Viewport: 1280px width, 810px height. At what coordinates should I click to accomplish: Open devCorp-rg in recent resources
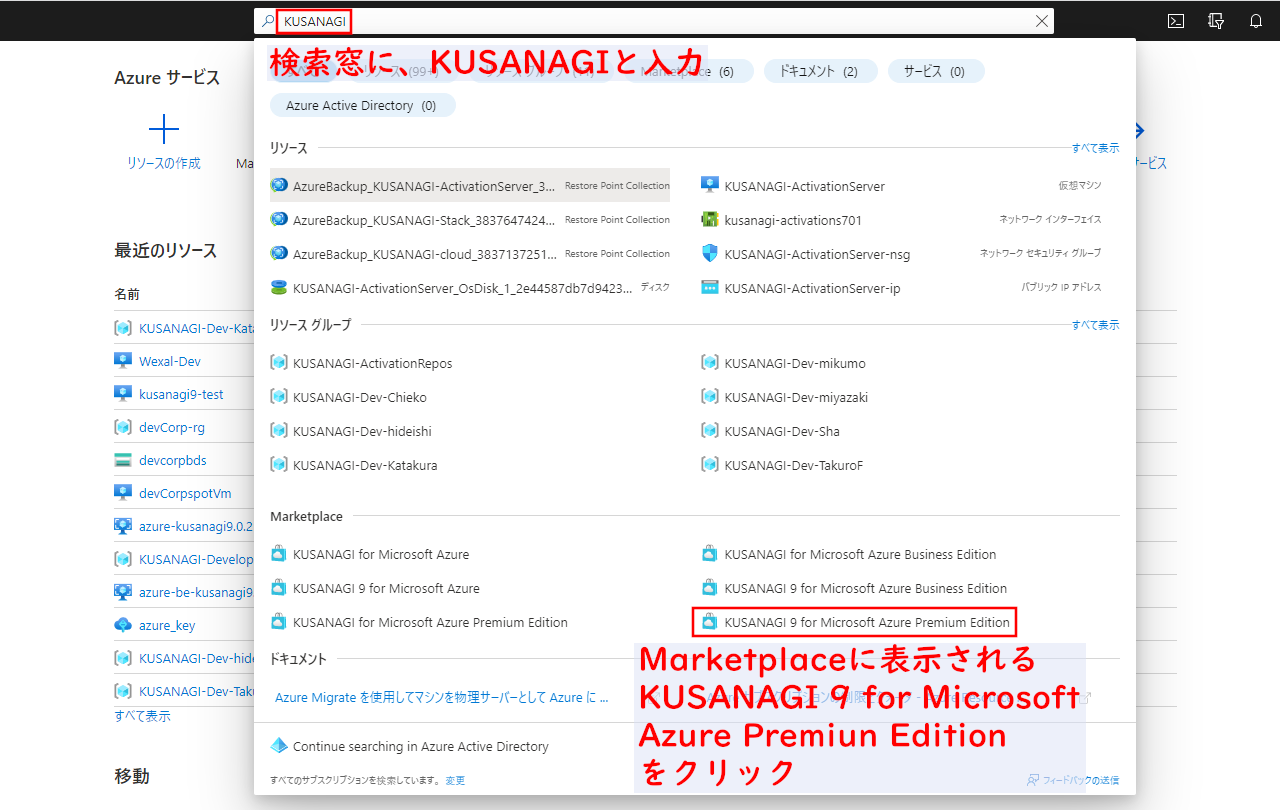(172, 427)
